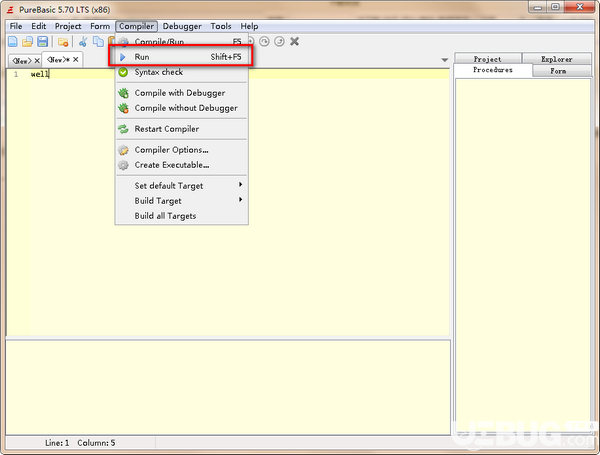Click the Restart Compiler arrows icon
The image size is (600, 455).
pyautogui.click(x=123, y=129)
